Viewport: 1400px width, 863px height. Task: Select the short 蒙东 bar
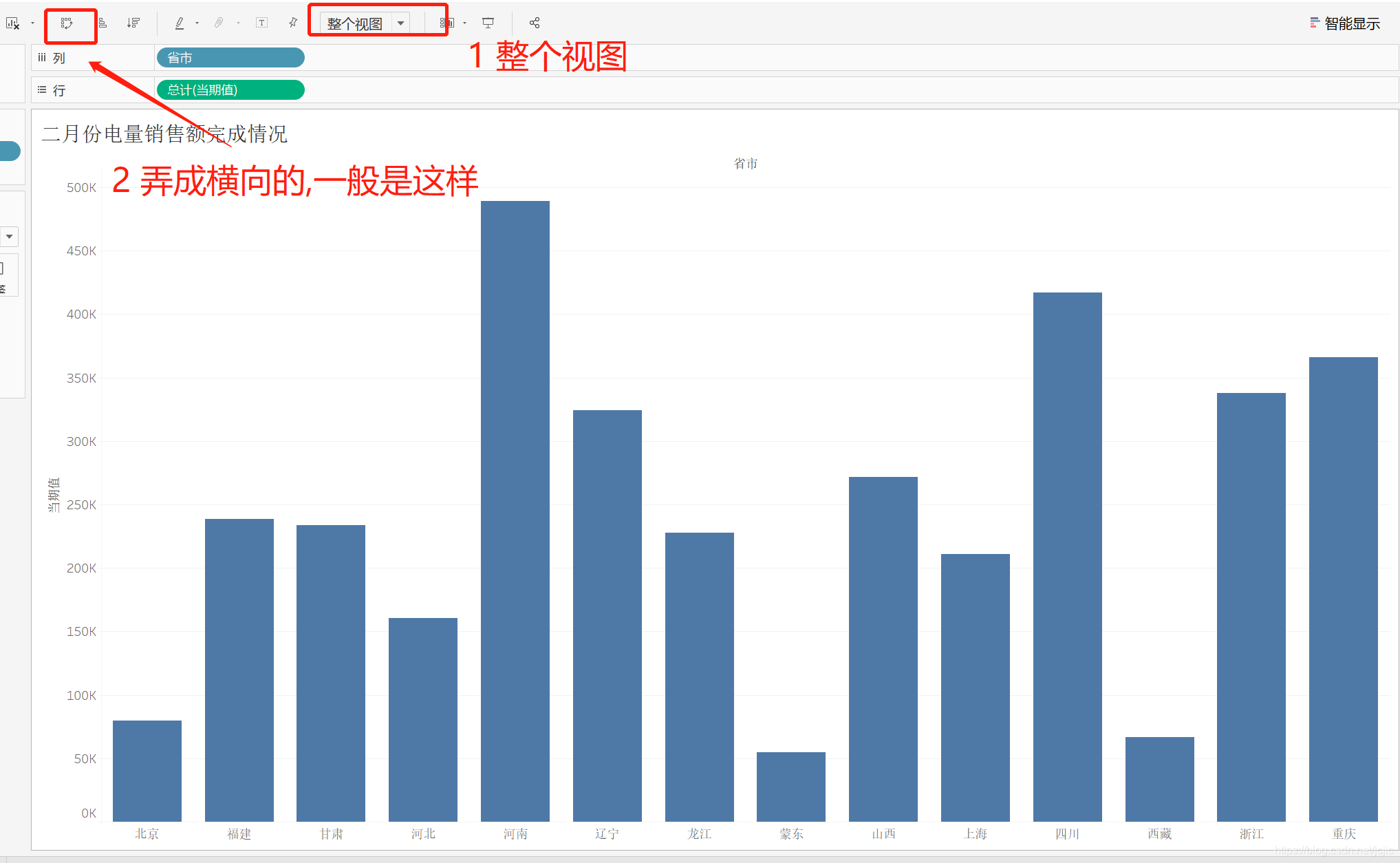click(791, 787)
